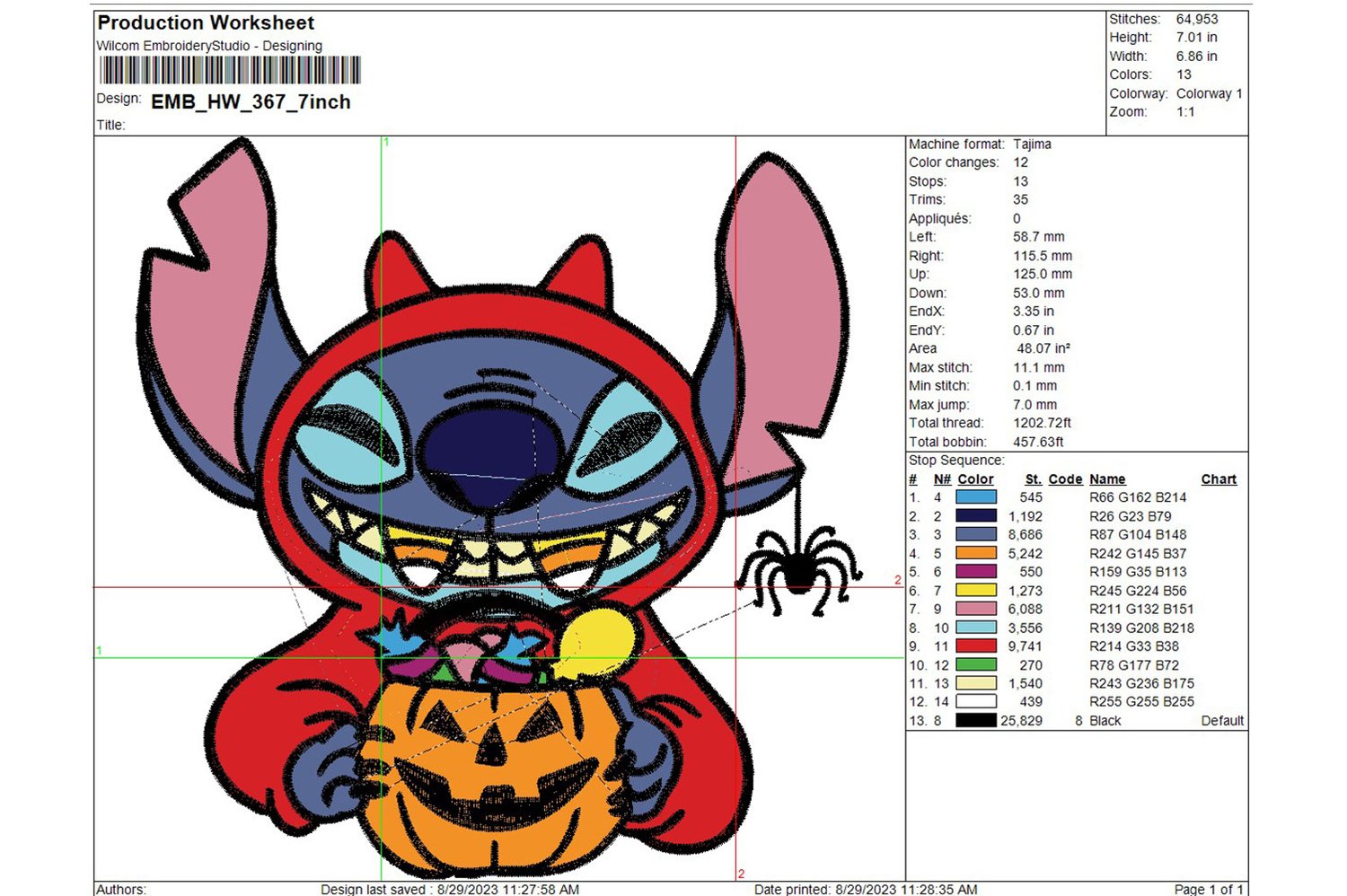Click the Min stitch value "0.1 mm"
Screen dimensions: 1347x896
[x=1034, y=386]
